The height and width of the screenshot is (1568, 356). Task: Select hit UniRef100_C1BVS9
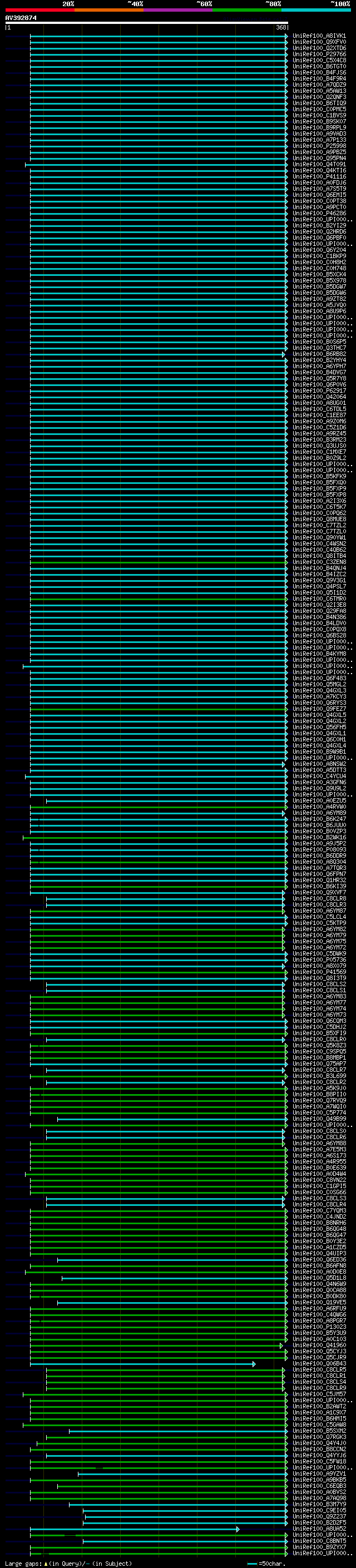pos(319,115)
